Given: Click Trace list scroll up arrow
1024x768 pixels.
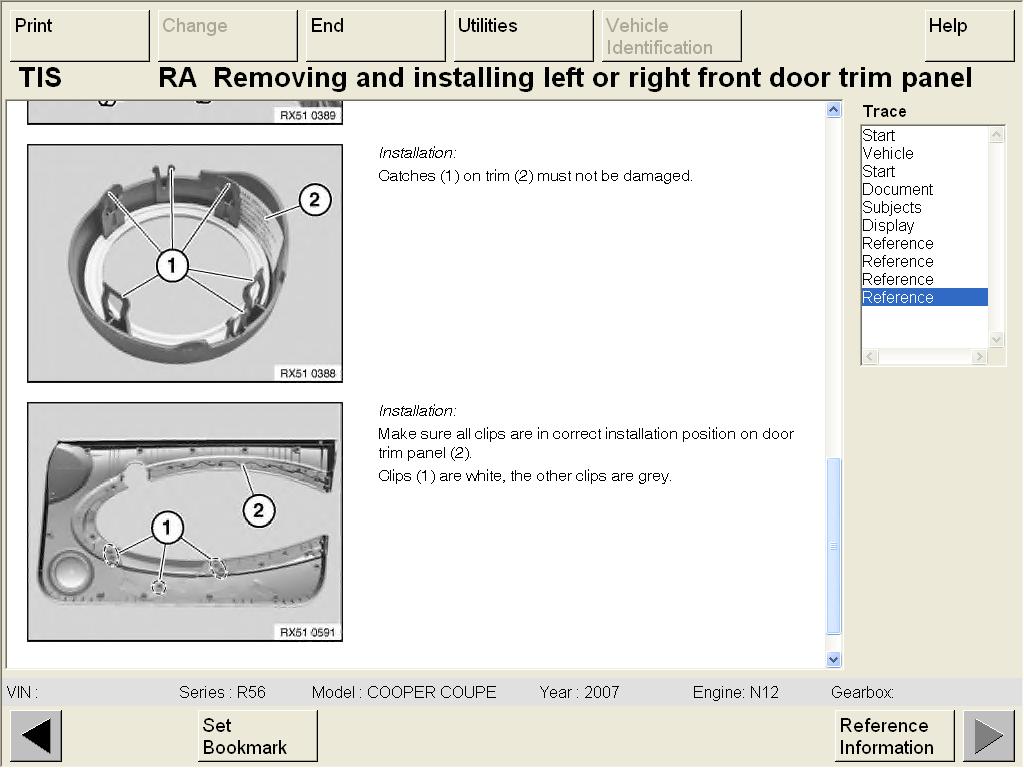Looking at the screenshot, I should pos(996,135).
